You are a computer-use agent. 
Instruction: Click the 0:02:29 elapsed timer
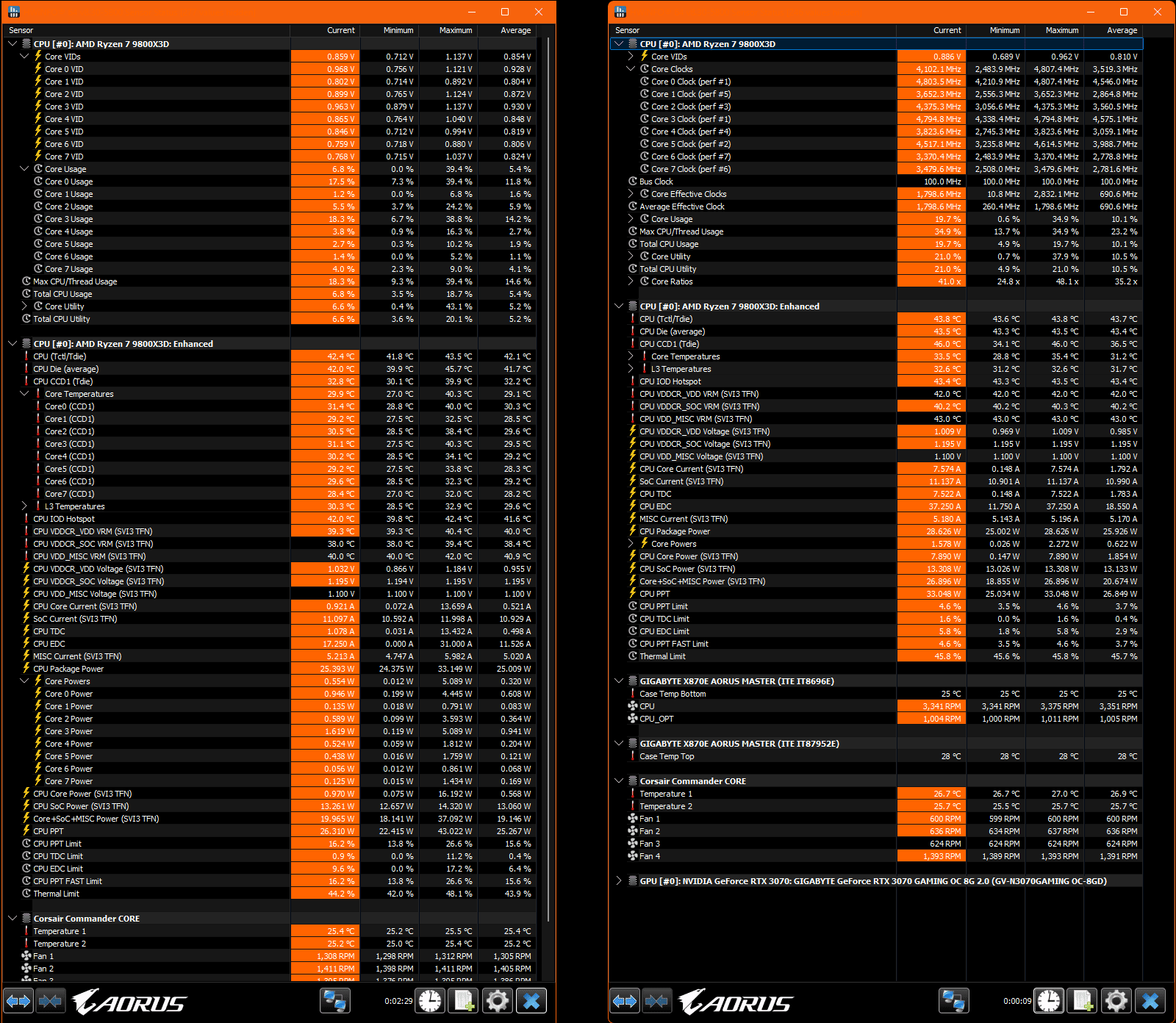[x=398, y=1001]
